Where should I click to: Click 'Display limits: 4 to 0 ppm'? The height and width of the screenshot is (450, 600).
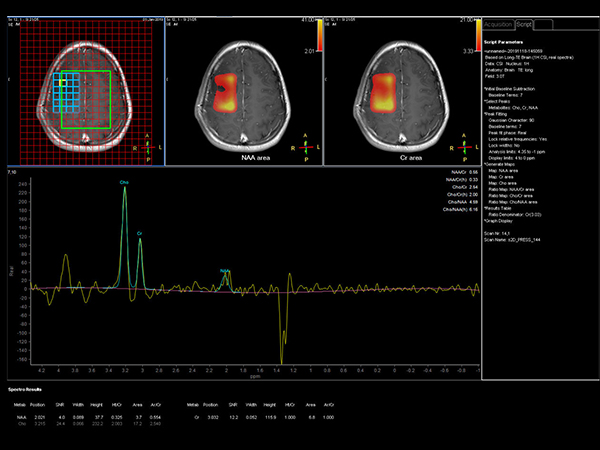(x=512, y=158)
